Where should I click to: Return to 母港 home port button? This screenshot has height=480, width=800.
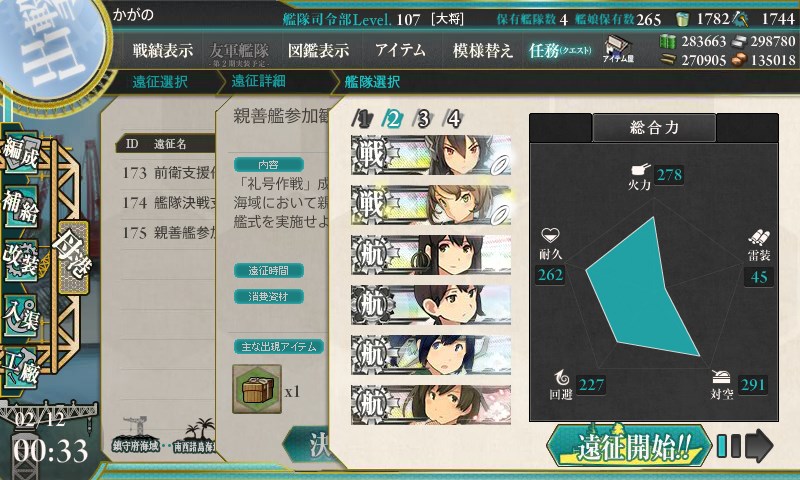tap(73, 257)
